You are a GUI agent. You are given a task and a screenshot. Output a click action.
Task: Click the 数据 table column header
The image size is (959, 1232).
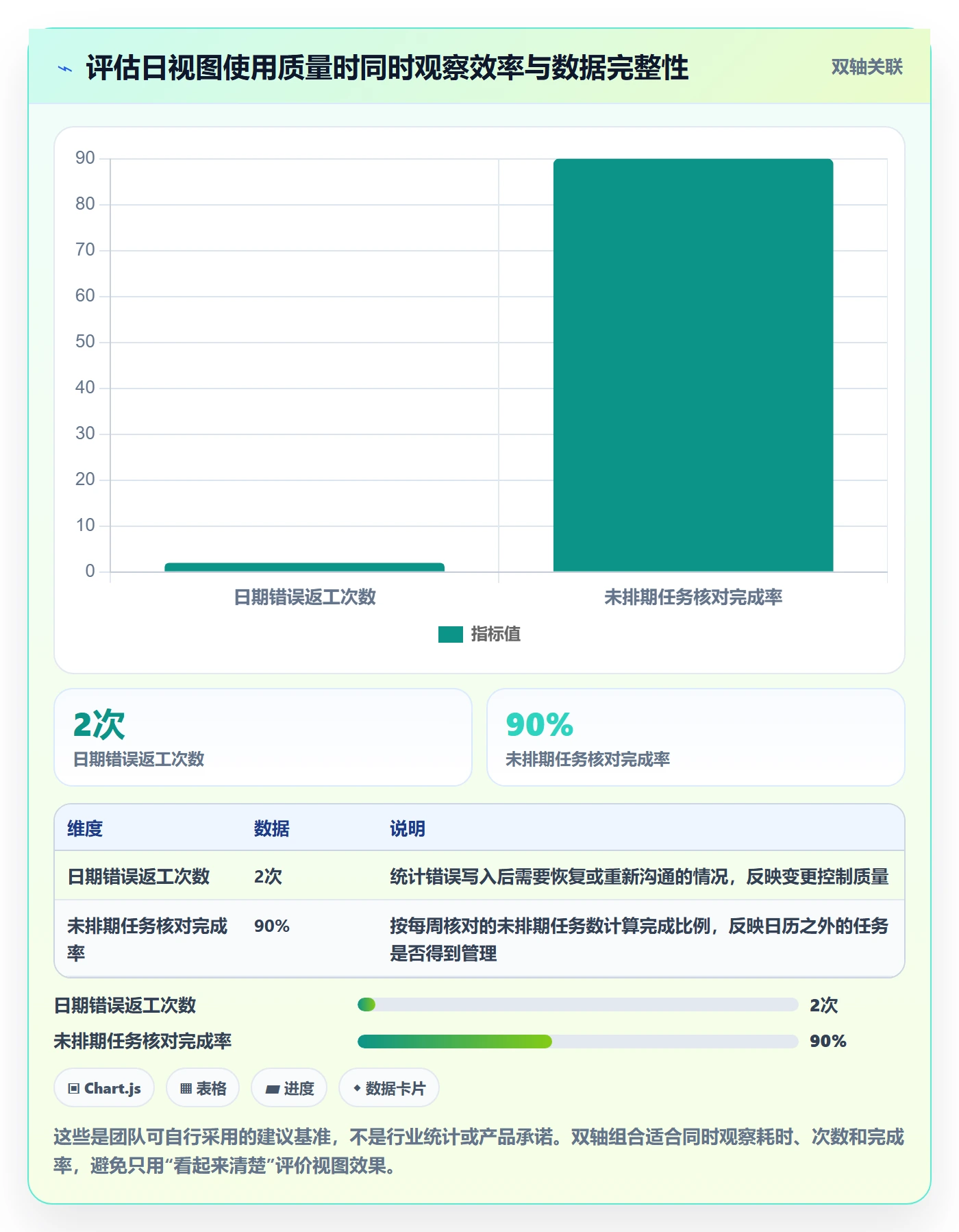[272, 828]
